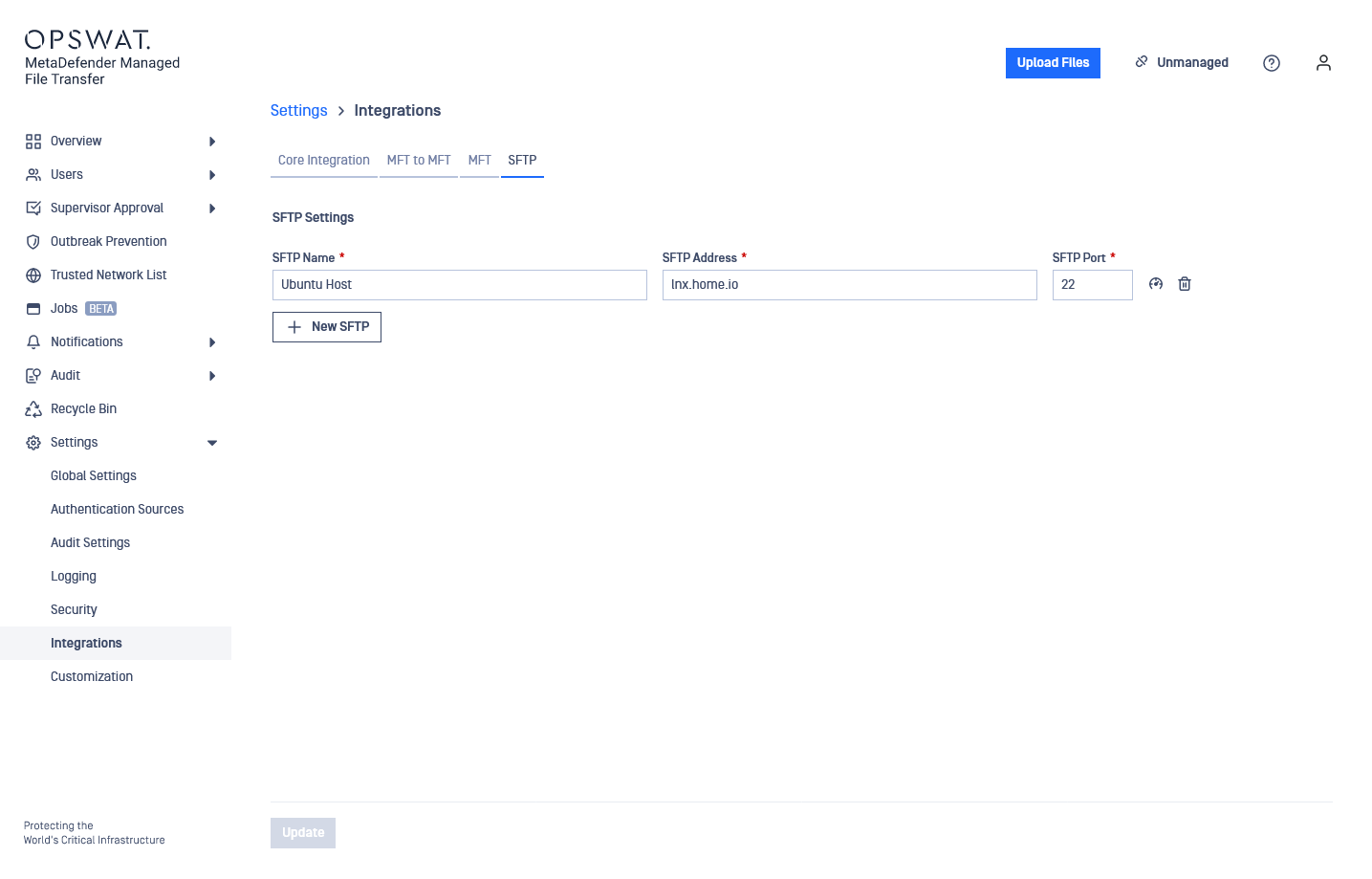This screenshot has width=1372, height=879.
Task: Focus the SFTP Port input field
Action: 1093,285
